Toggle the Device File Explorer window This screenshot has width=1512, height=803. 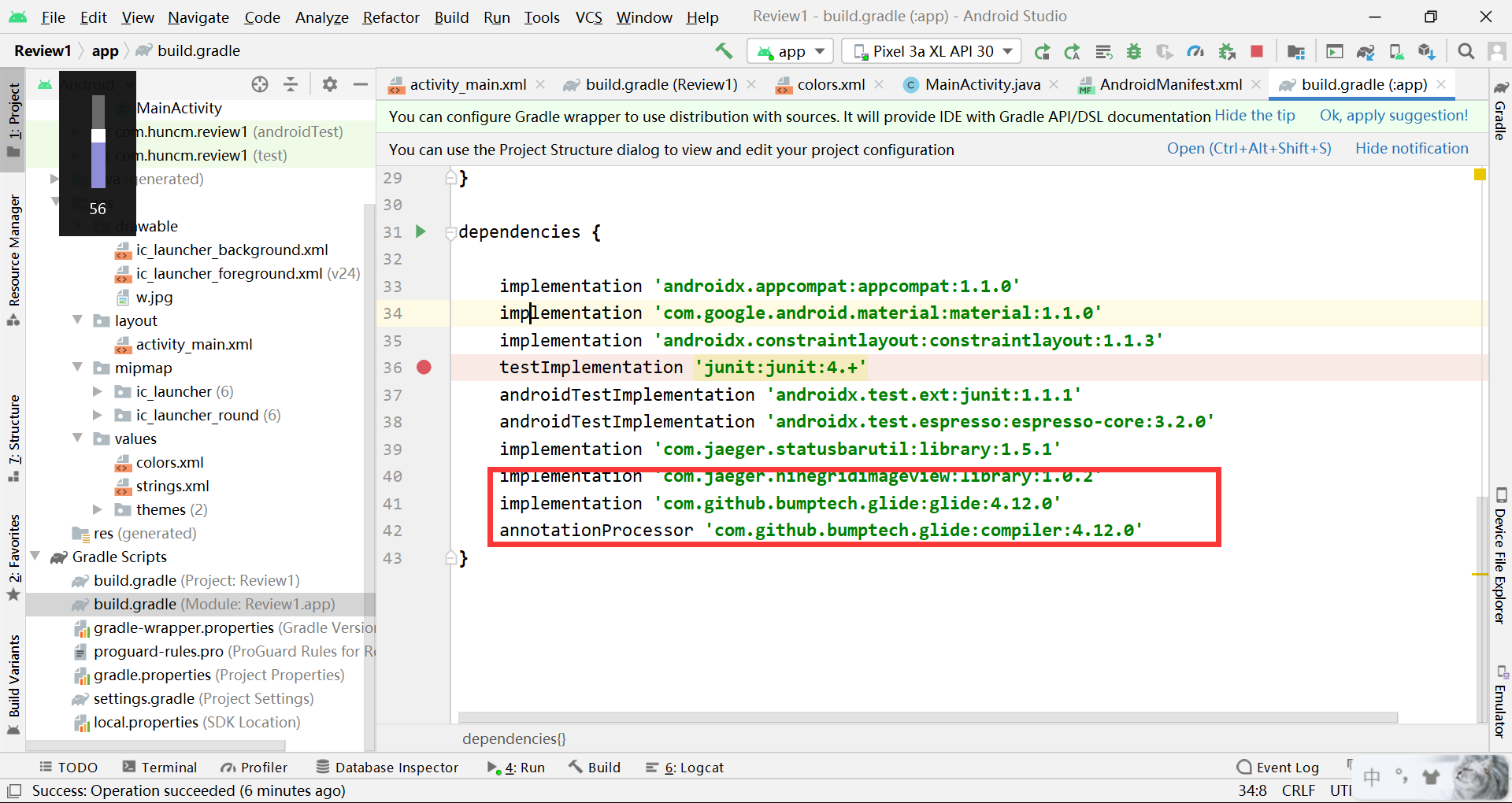pos(1500,556)
